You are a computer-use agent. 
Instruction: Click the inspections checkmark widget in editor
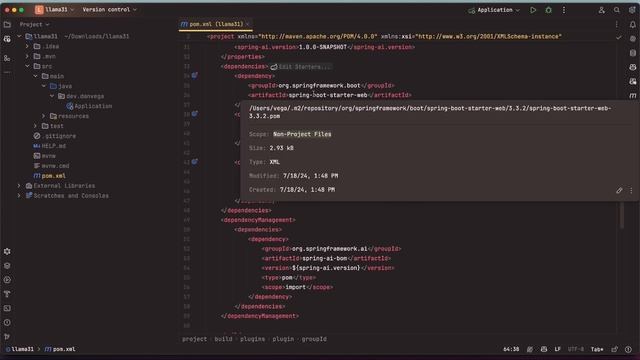[619, 37]
